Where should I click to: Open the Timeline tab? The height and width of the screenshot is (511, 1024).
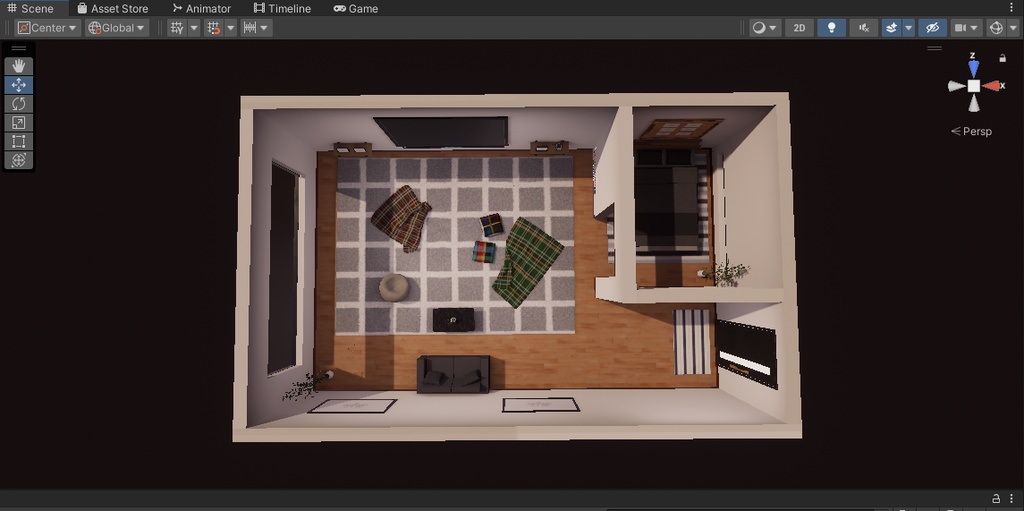click(282, 8)
